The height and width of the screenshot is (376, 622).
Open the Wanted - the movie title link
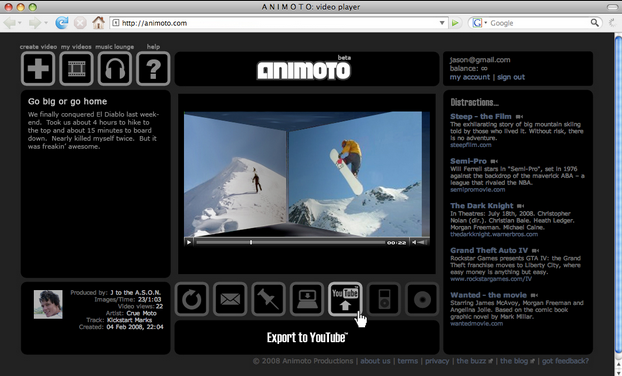(x=488, y=295)
